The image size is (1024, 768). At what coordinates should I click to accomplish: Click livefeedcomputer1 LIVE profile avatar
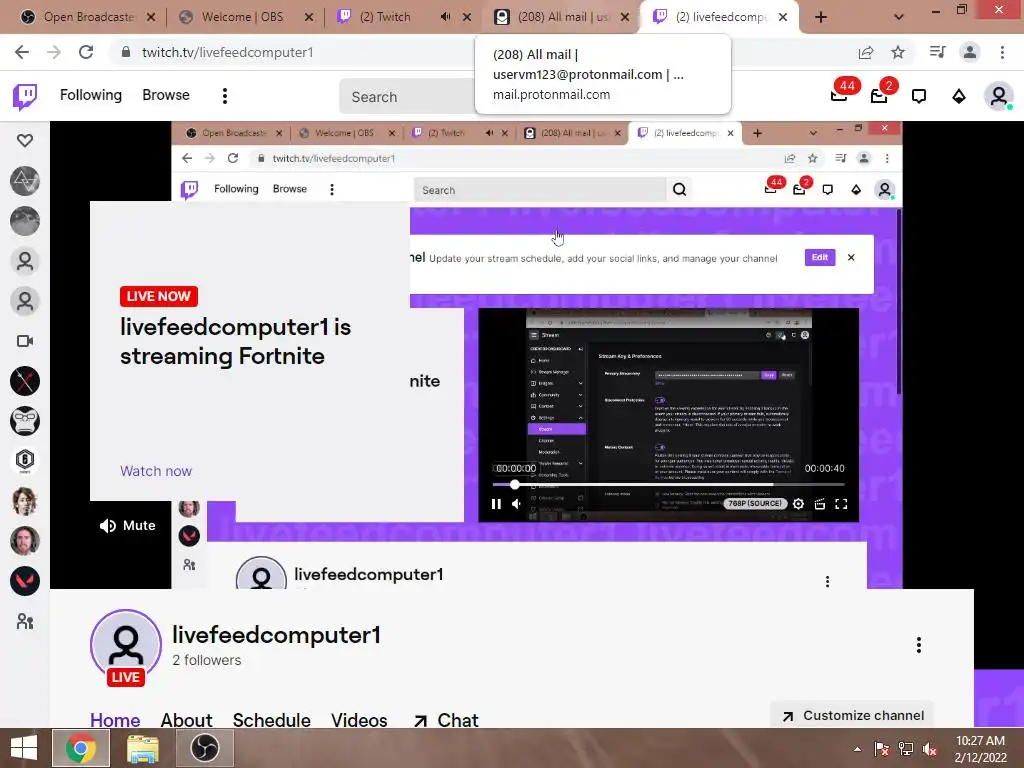click(x=126, y=646)
